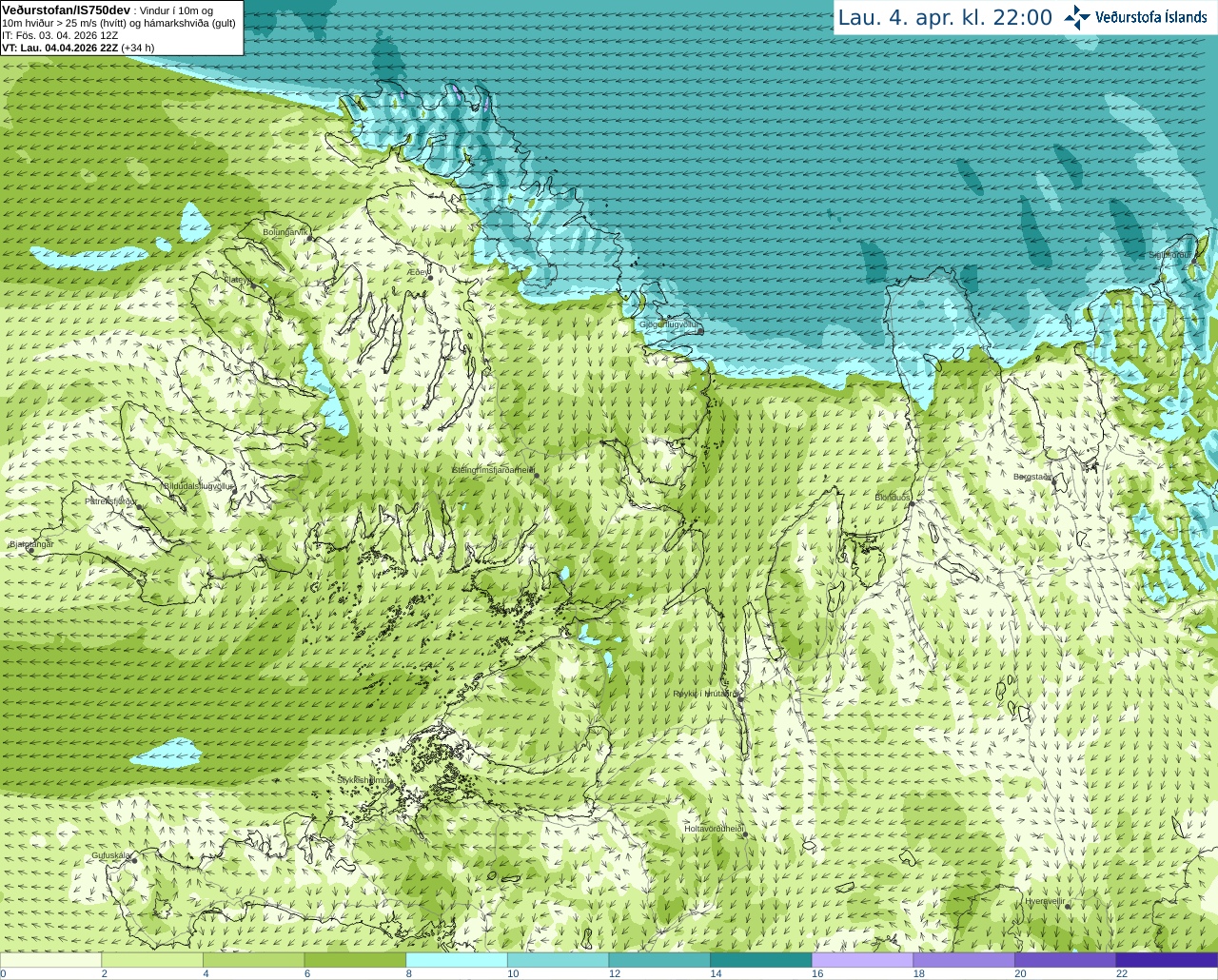Image resolution: width=1218 pixels, height=980 pixels.
Task: Click the dark teal 14–16 legend swatch
Action: (x=760, y=960)
